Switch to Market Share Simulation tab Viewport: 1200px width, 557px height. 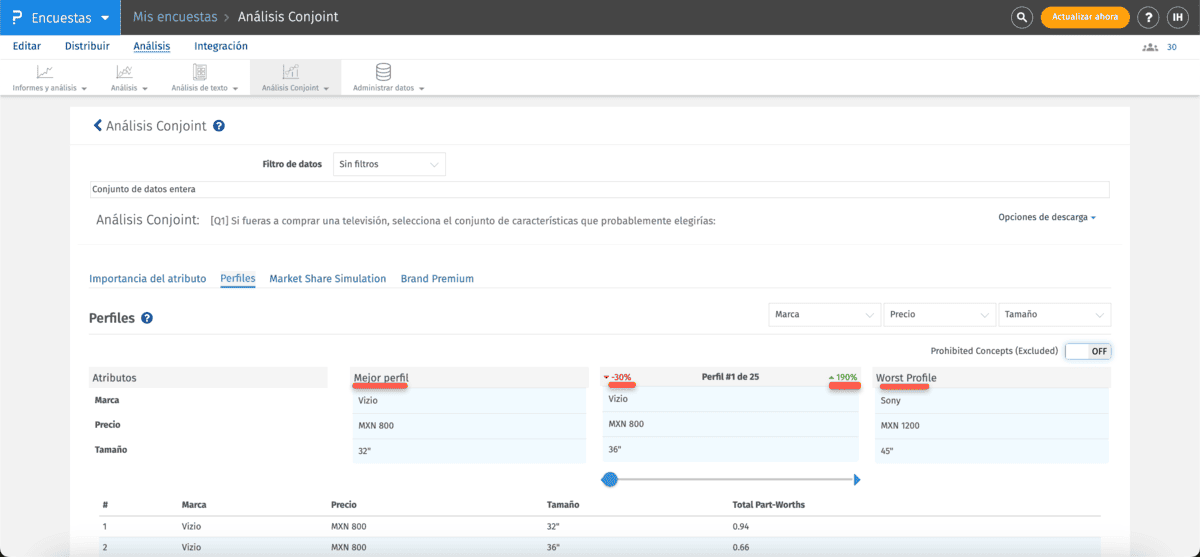327,279
